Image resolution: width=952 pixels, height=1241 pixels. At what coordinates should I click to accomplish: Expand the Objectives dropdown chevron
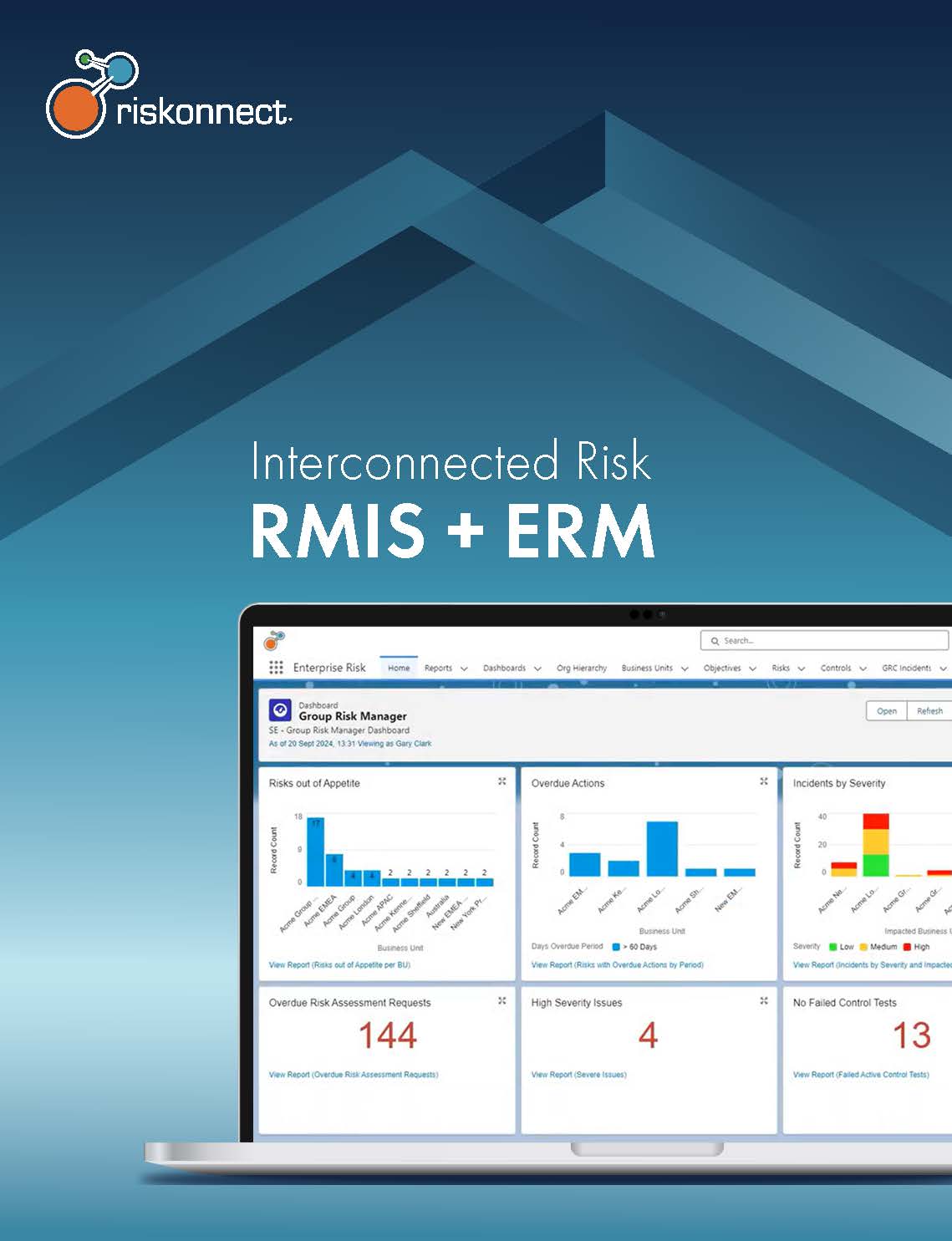click(x=752, y=669)
